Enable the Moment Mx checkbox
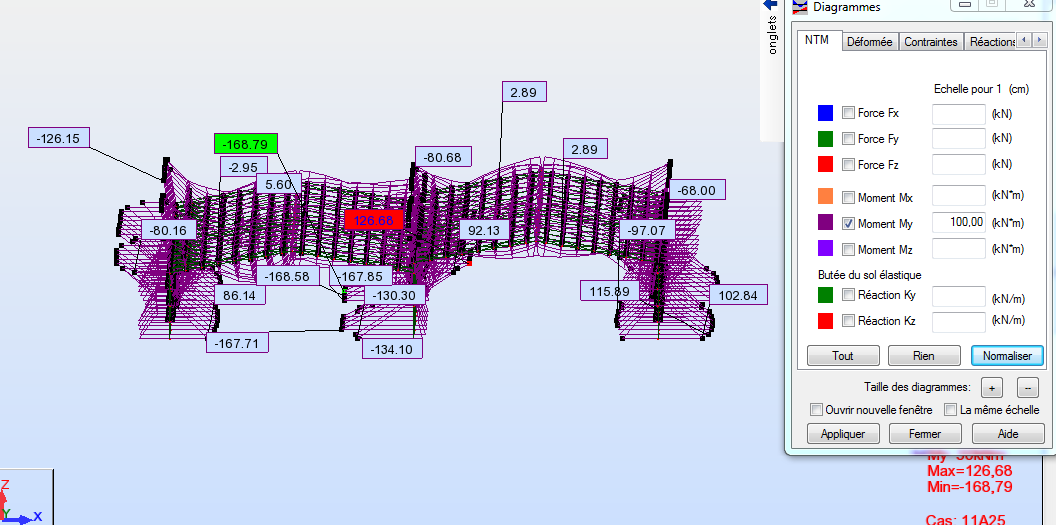This screenshot has height=525, width=1056. (849, 197)
